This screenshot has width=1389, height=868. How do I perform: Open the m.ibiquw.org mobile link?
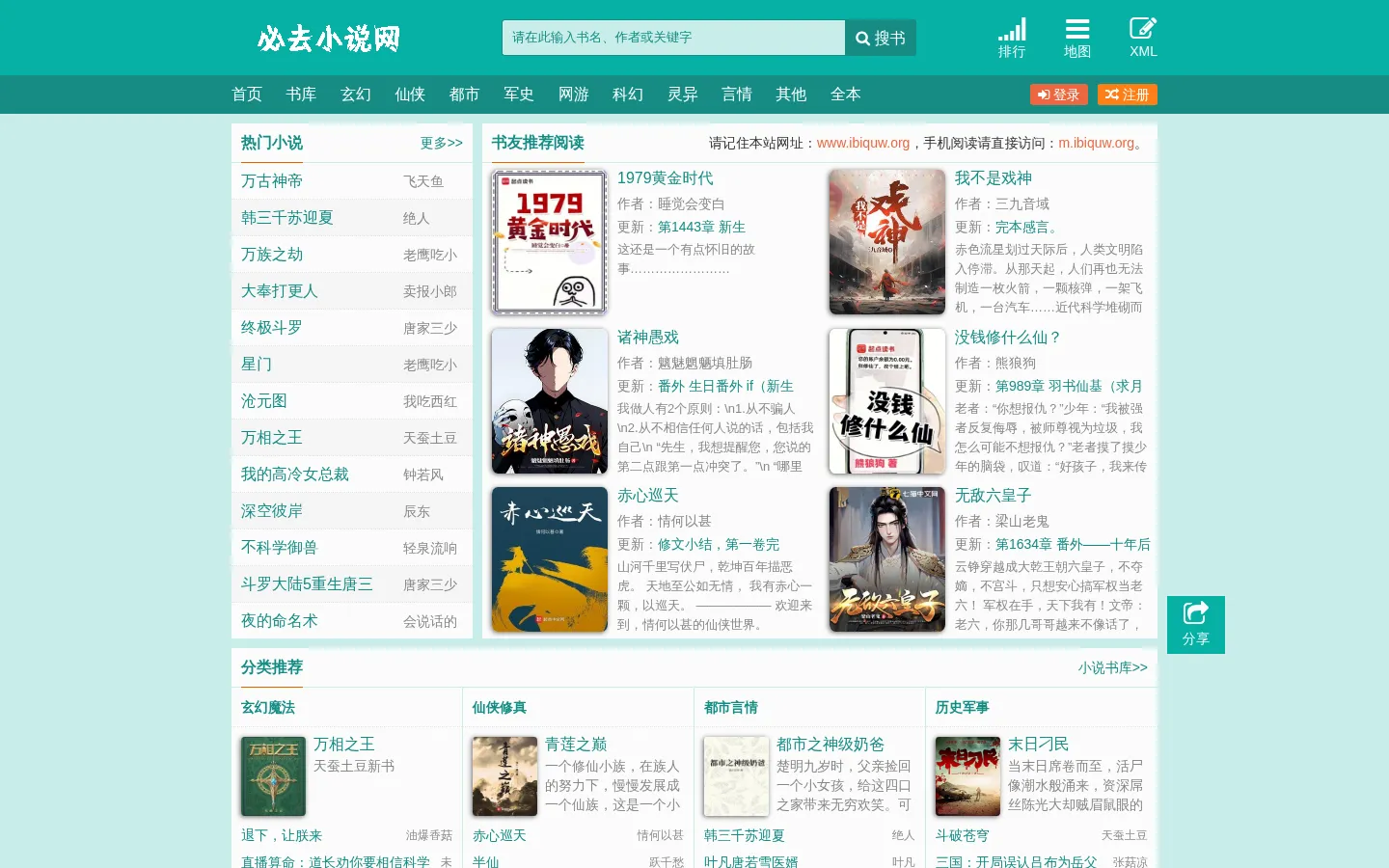[x=1097, y=143]
